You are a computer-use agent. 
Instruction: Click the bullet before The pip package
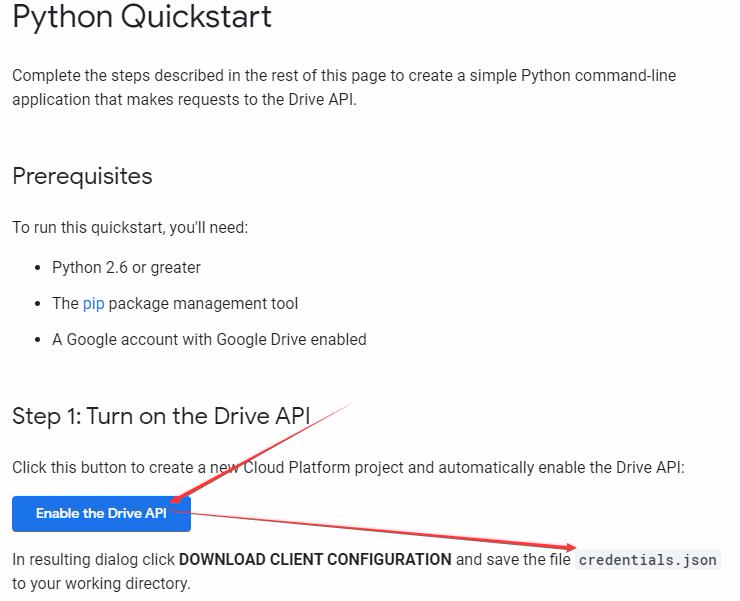[39, 304]
